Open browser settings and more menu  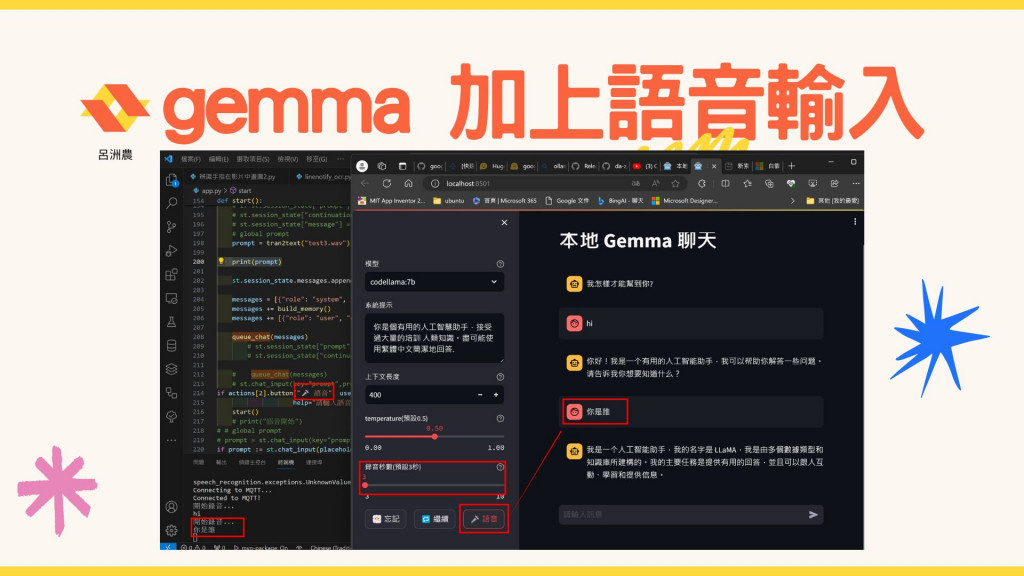856,184
